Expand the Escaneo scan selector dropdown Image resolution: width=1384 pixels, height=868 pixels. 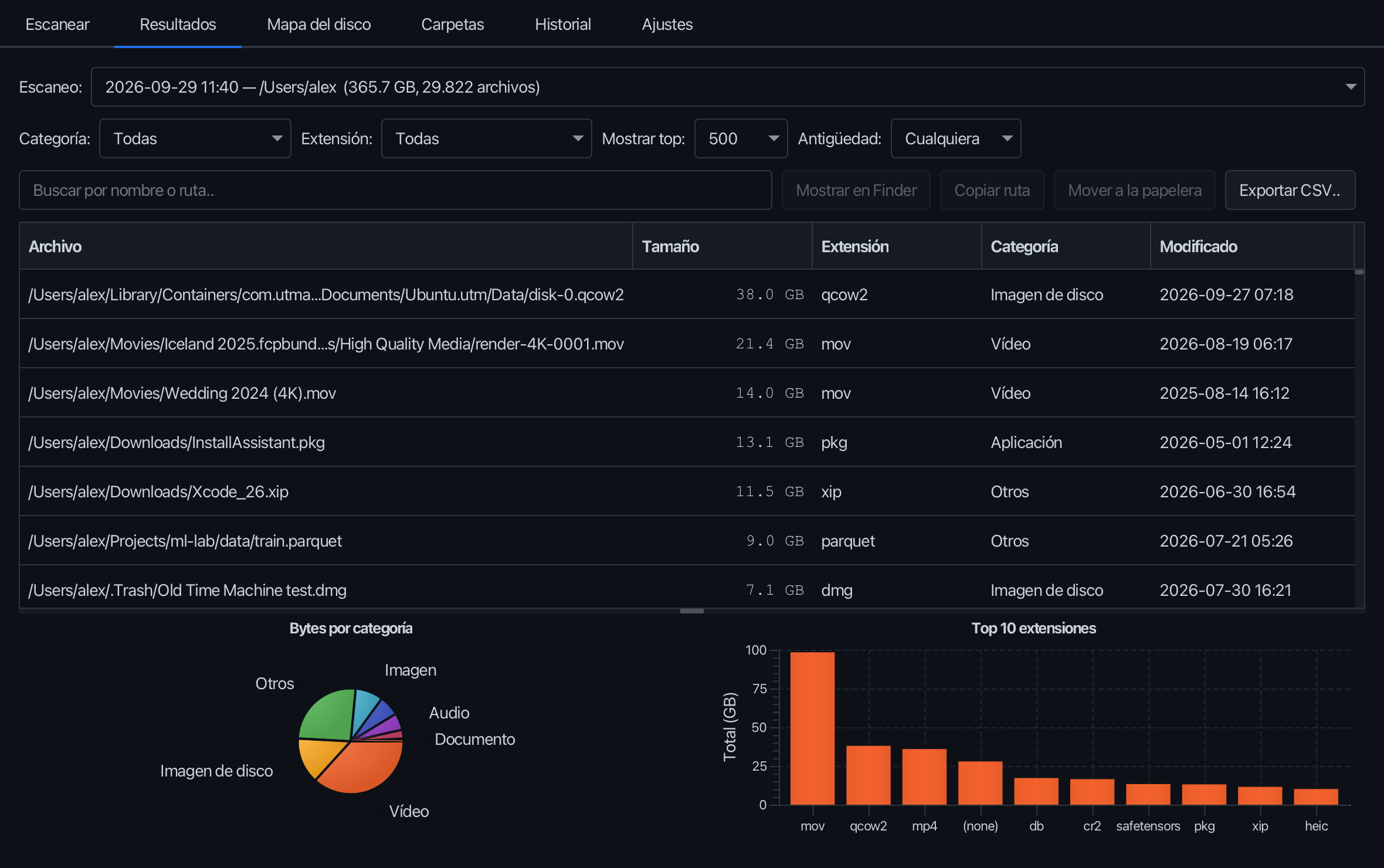[727, 87]
